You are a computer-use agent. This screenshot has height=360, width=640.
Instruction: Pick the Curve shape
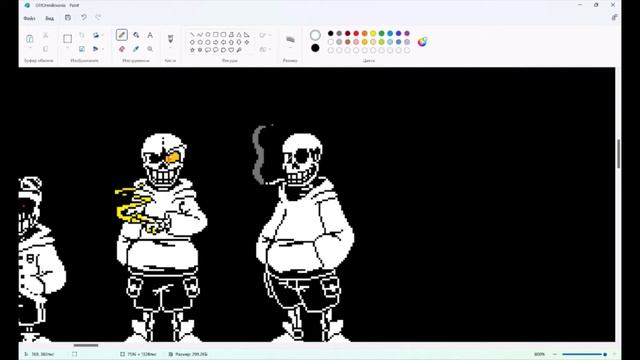click(200, 35)
